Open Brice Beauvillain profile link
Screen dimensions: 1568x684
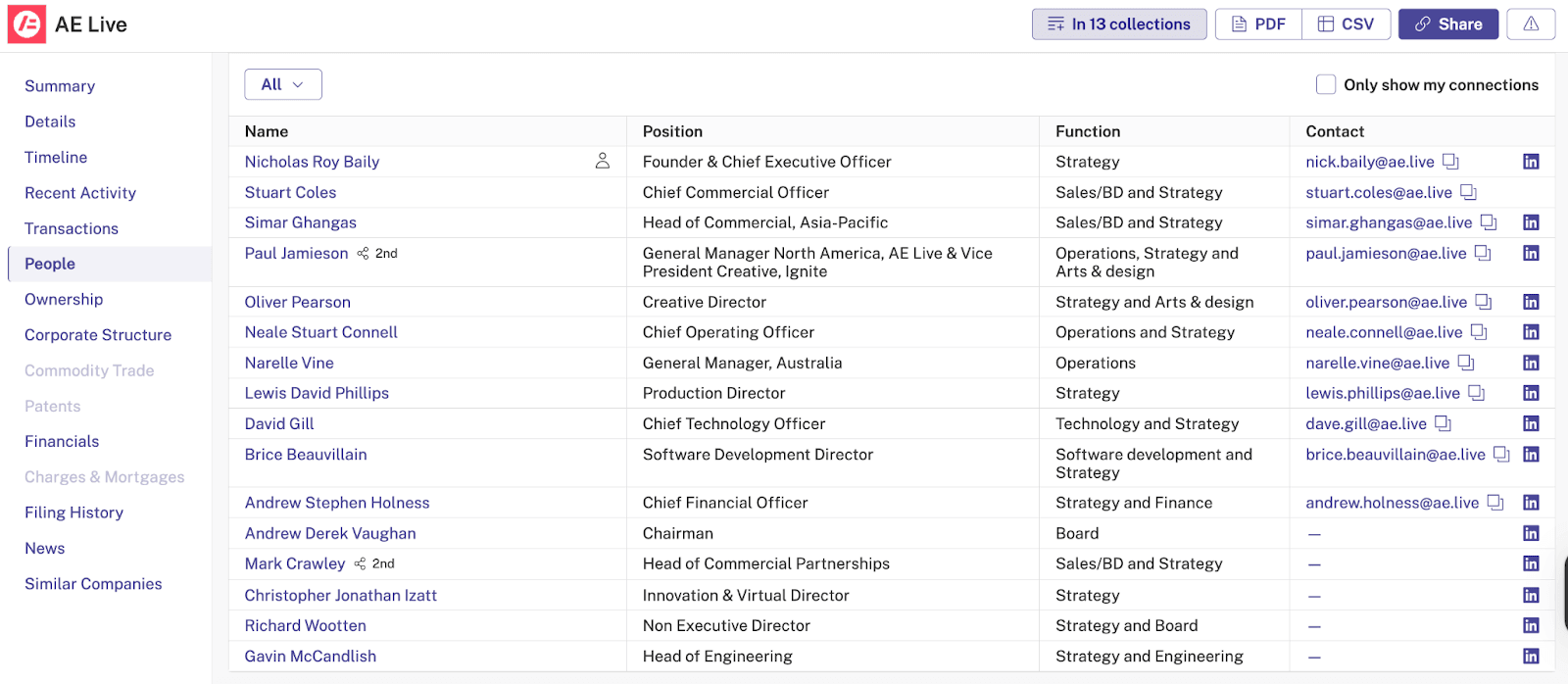pyautogui.click(x=306, y=455)
